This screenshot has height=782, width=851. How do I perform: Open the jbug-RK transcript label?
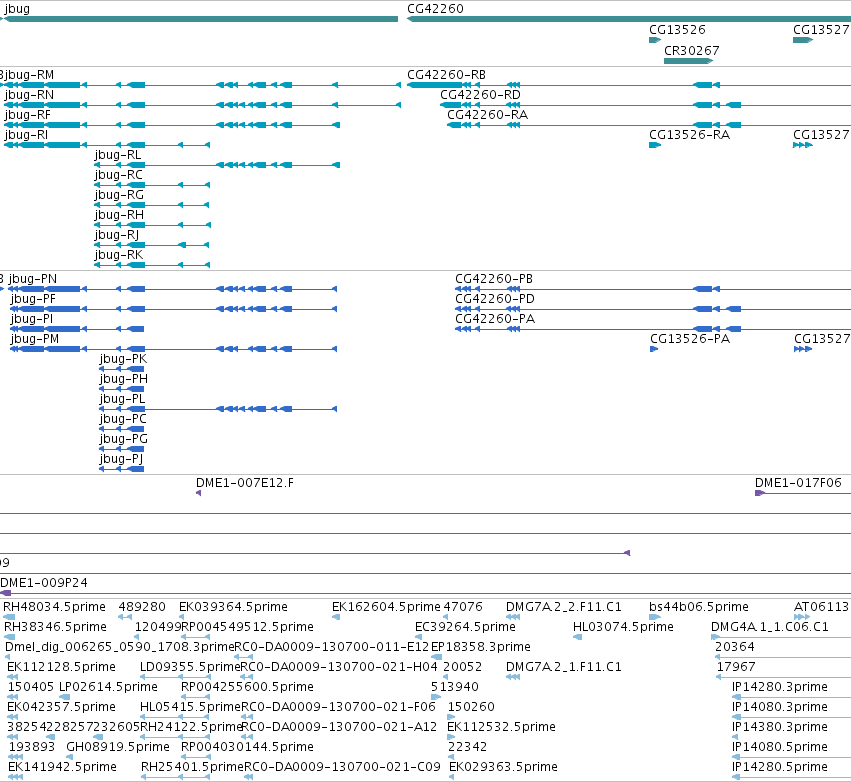pyautogui.click(x=119, y=255)
